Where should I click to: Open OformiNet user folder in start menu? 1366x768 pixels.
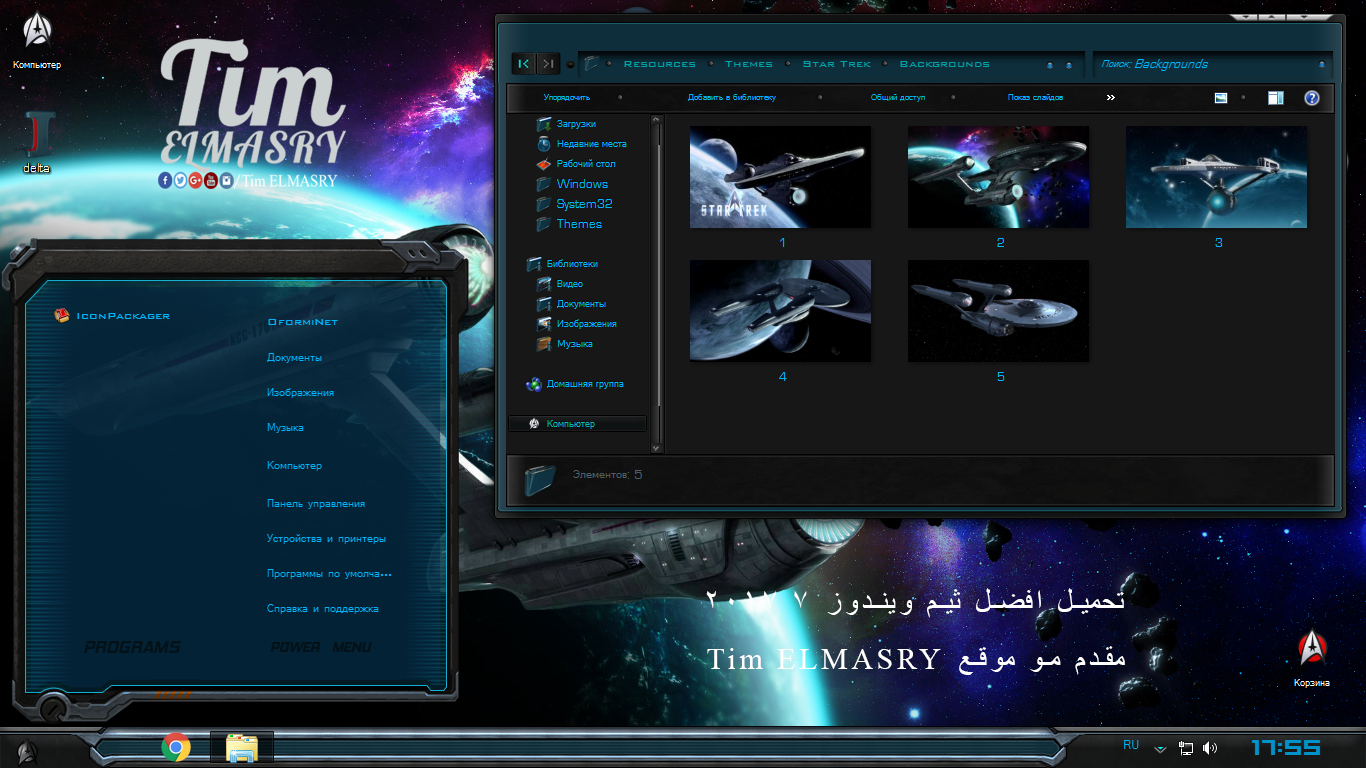tap(303, 322)
